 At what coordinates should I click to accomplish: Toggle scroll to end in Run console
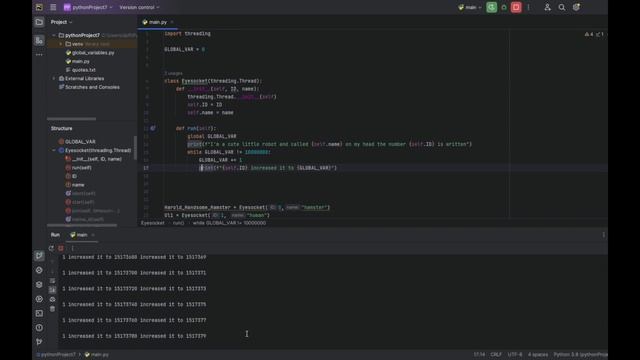click(x=52, y=290)
